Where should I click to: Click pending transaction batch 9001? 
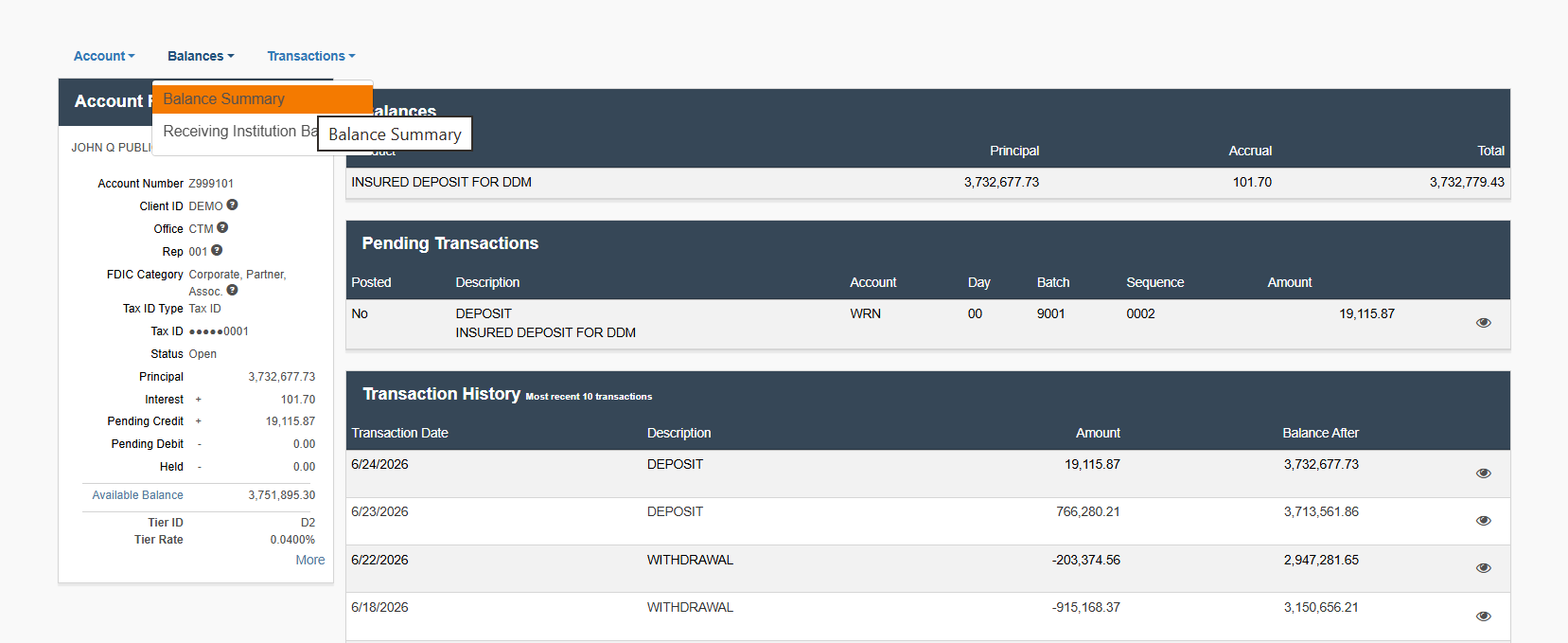(1051, 313)
